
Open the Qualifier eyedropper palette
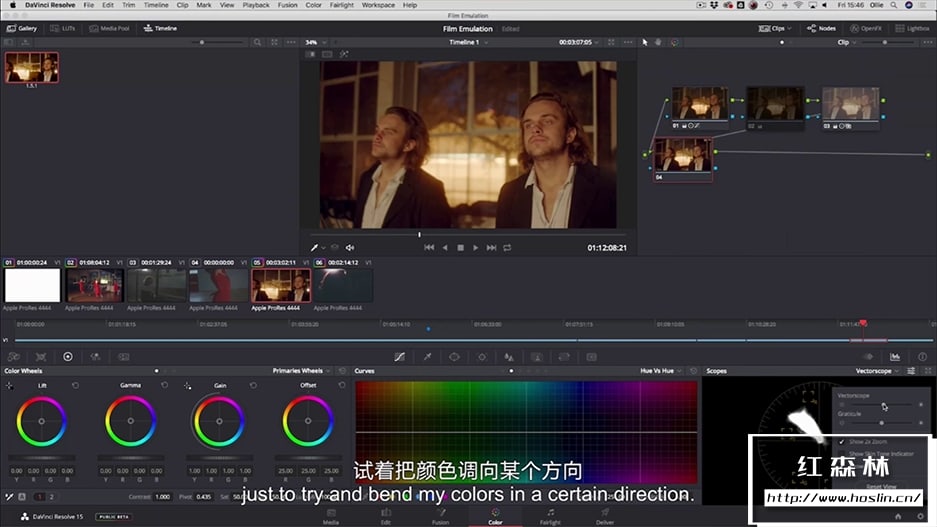(427, 357)
